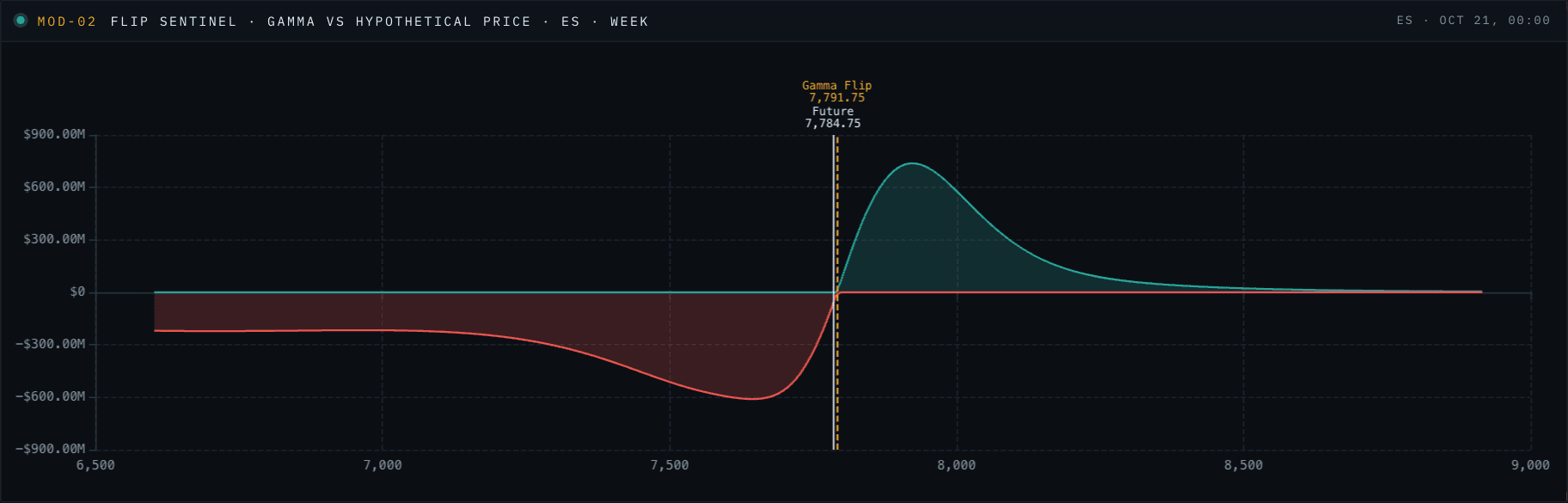Click the −$300.00M y-axis label
Screen dimensions: 1568x503
pos(51,344)
